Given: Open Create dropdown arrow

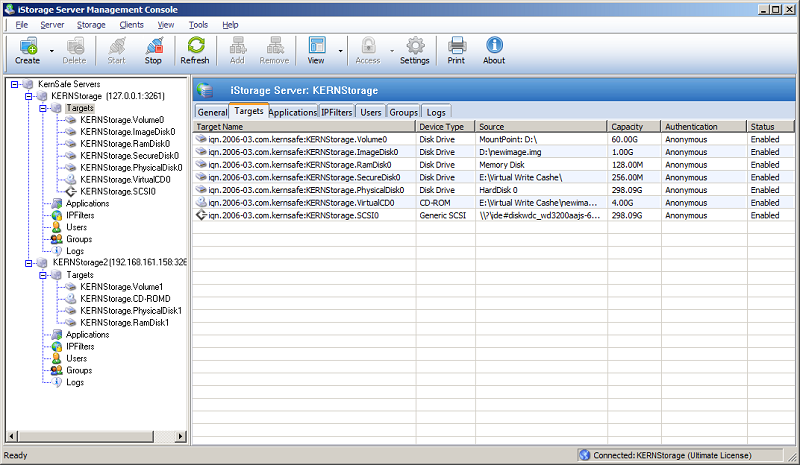Looking at the screenshot, I should [52, 51].
